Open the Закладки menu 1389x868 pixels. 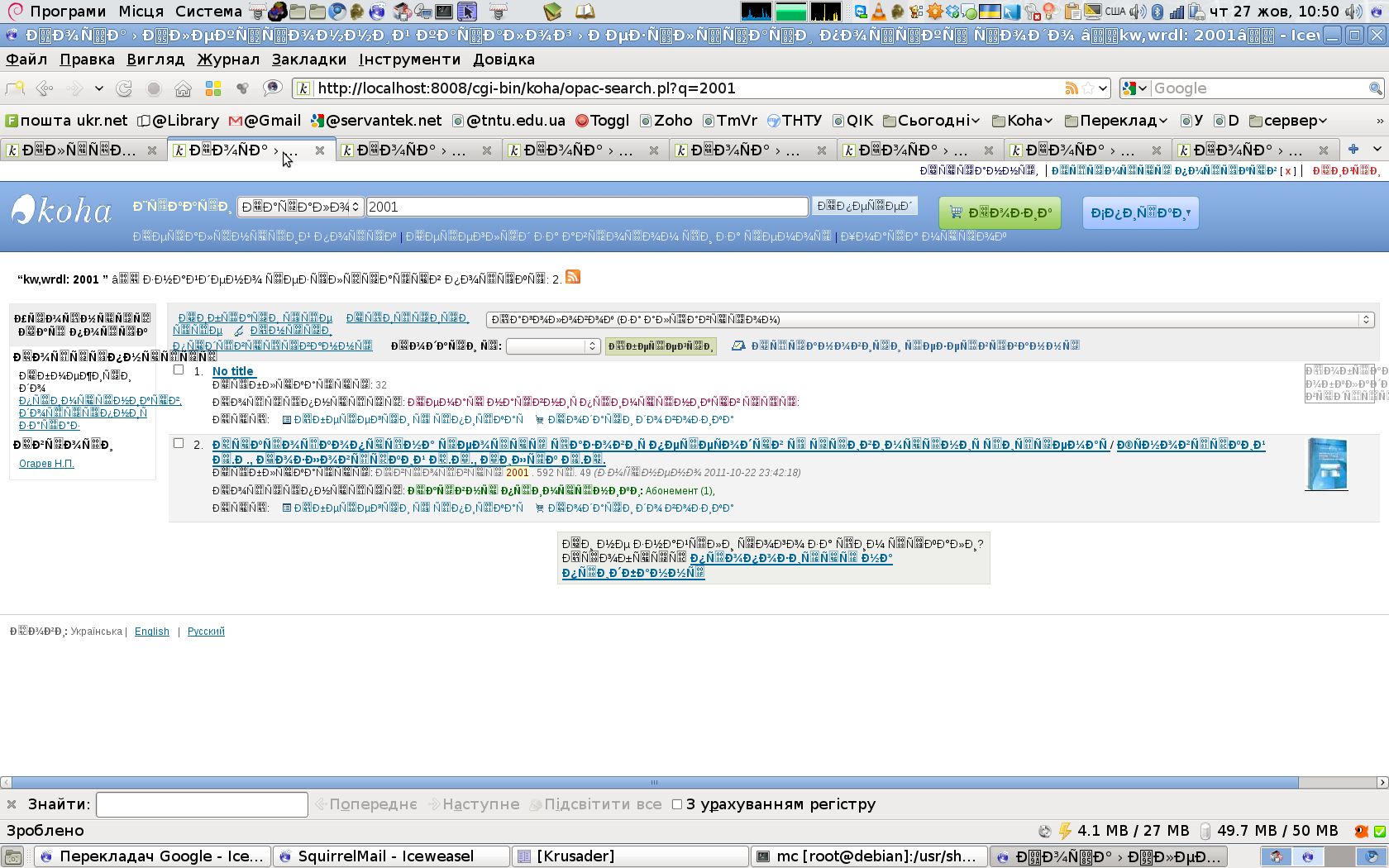(x=308, y=60)
